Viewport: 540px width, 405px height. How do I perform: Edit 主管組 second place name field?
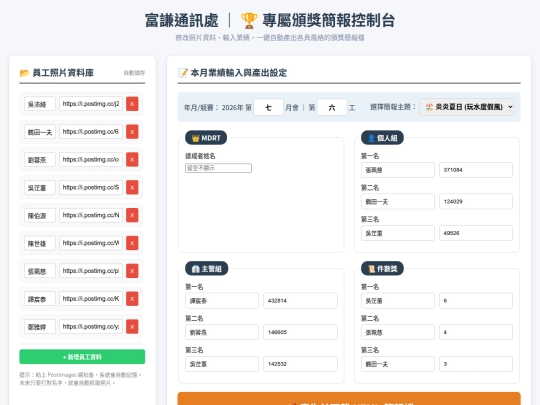(x=222, y=332)
